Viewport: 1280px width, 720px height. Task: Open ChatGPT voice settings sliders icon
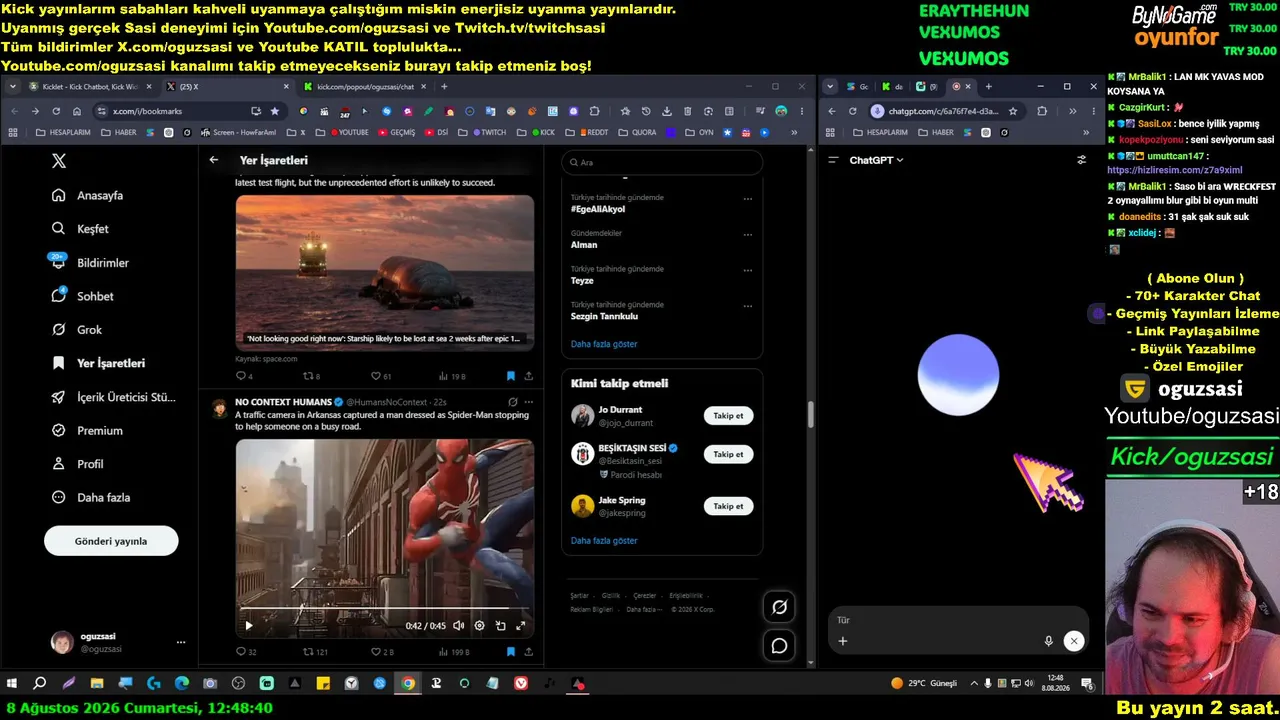click(x=1081, y=160)
